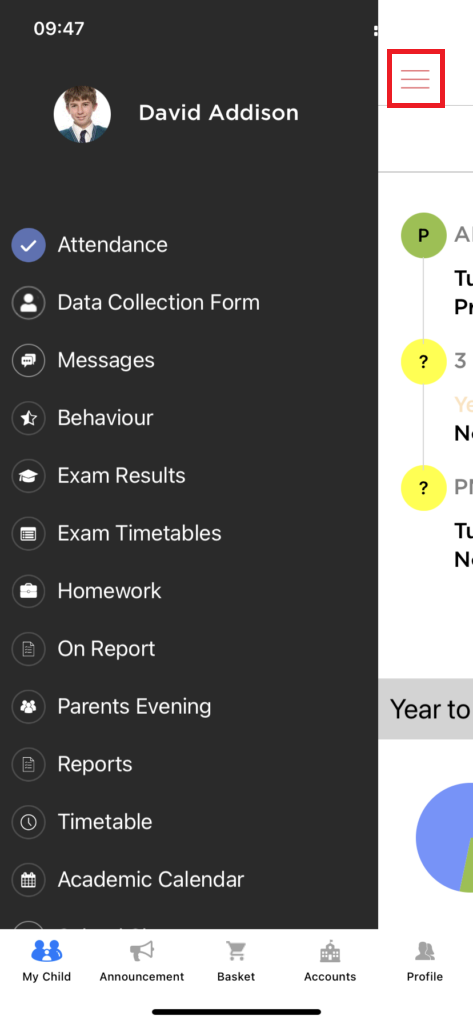473x1024 pixels.
Task: Tap David Addison's profile photo
Action: tap(82, 114)
